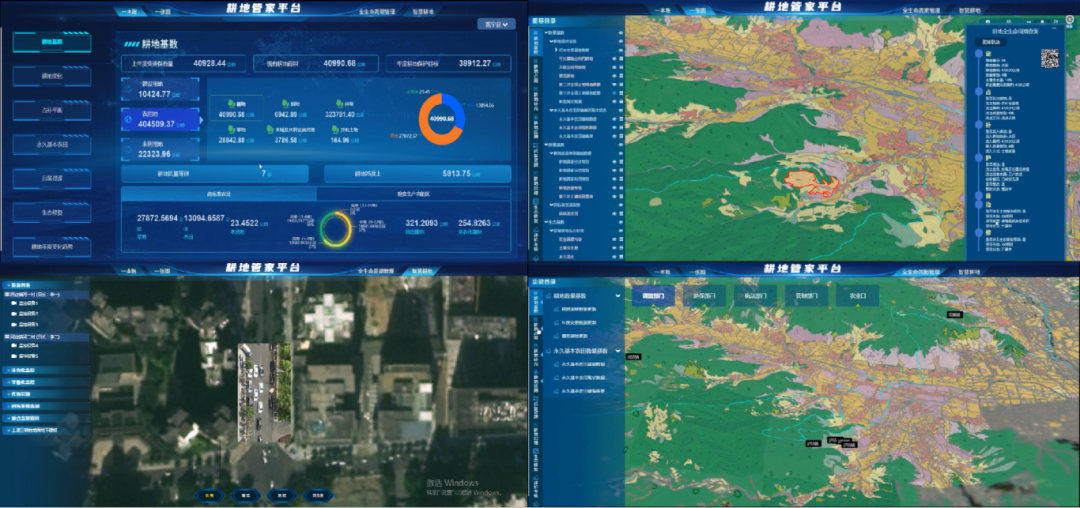Select the green land icon above 40990.68
Screen dimensions: 1080x508
coord(231,103)
